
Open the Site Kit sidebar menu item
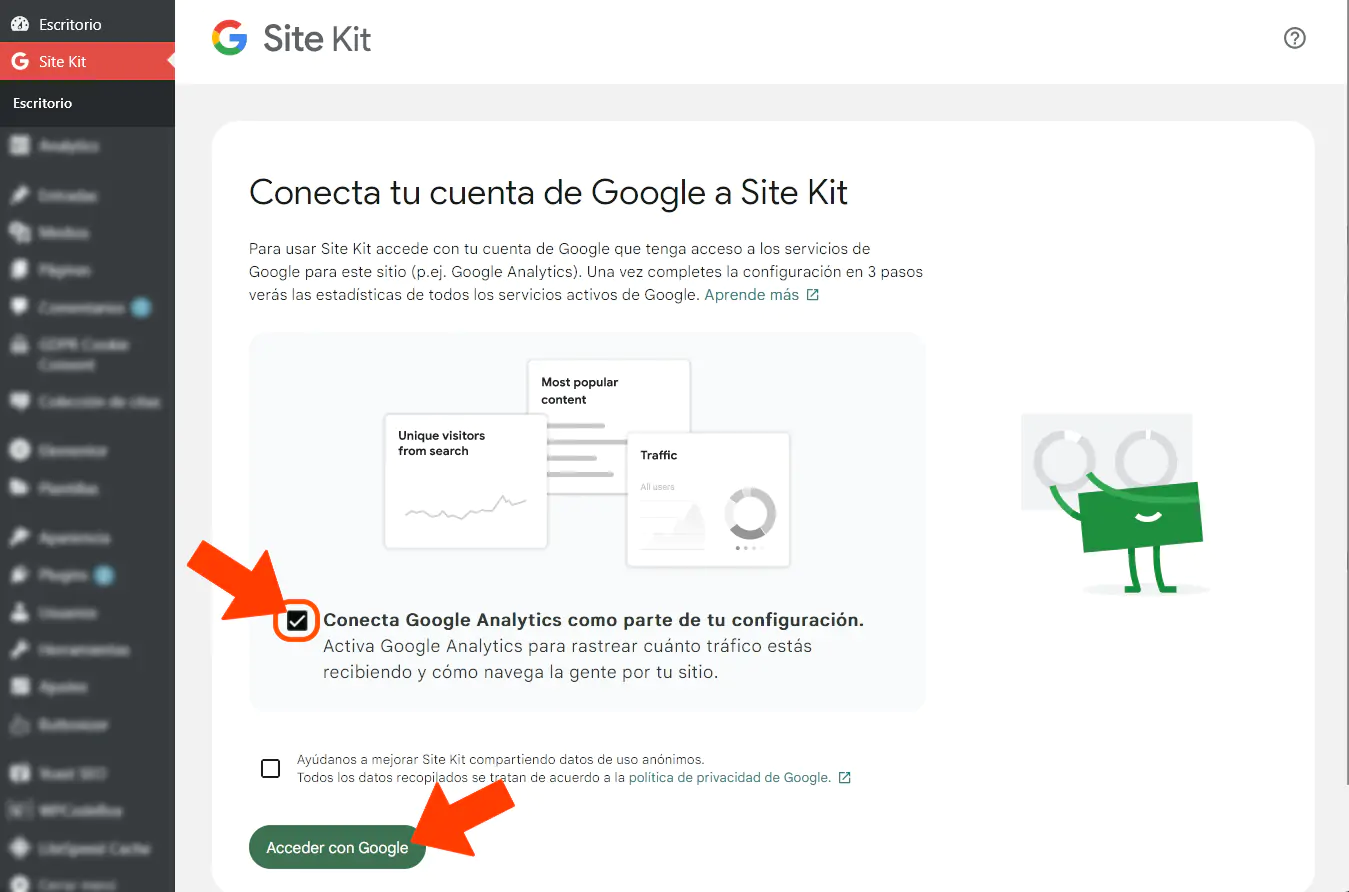87,61
